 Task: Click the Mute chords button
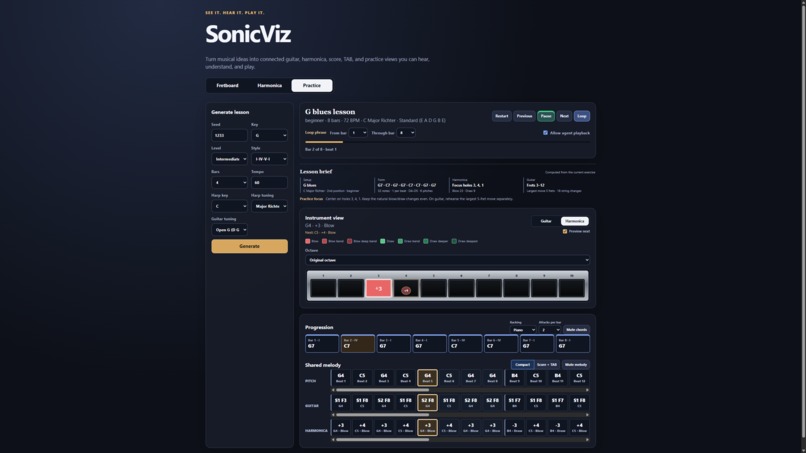click(x=576, y=330)
